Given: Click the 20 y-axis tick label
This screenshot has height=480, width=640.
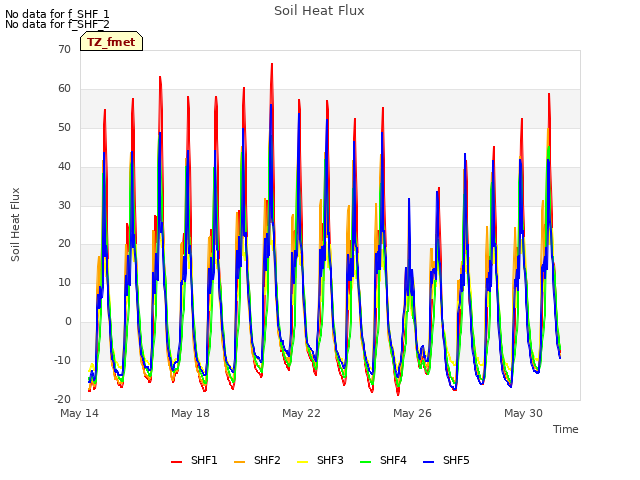Looking at the screenshot, I should click(x=64, y=244).
